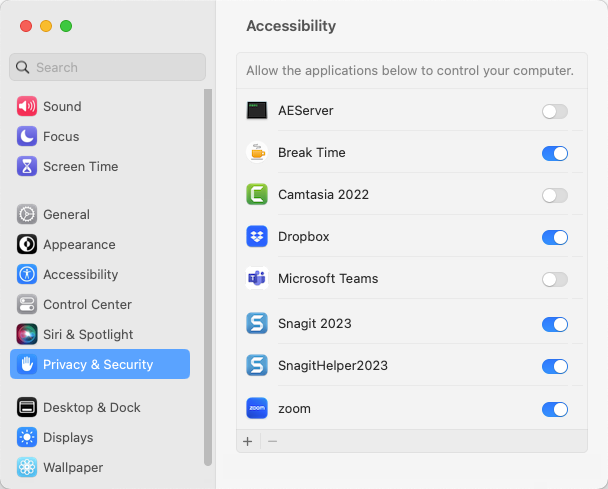Click the AEServer terminal icon

point(257,111)
